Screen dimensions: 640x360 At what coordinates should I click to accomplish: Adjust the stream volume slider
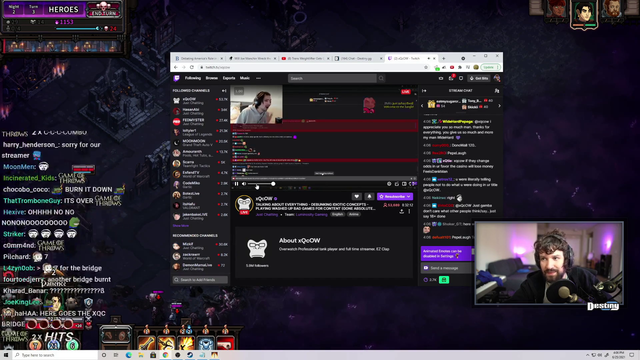click(261, 184)
